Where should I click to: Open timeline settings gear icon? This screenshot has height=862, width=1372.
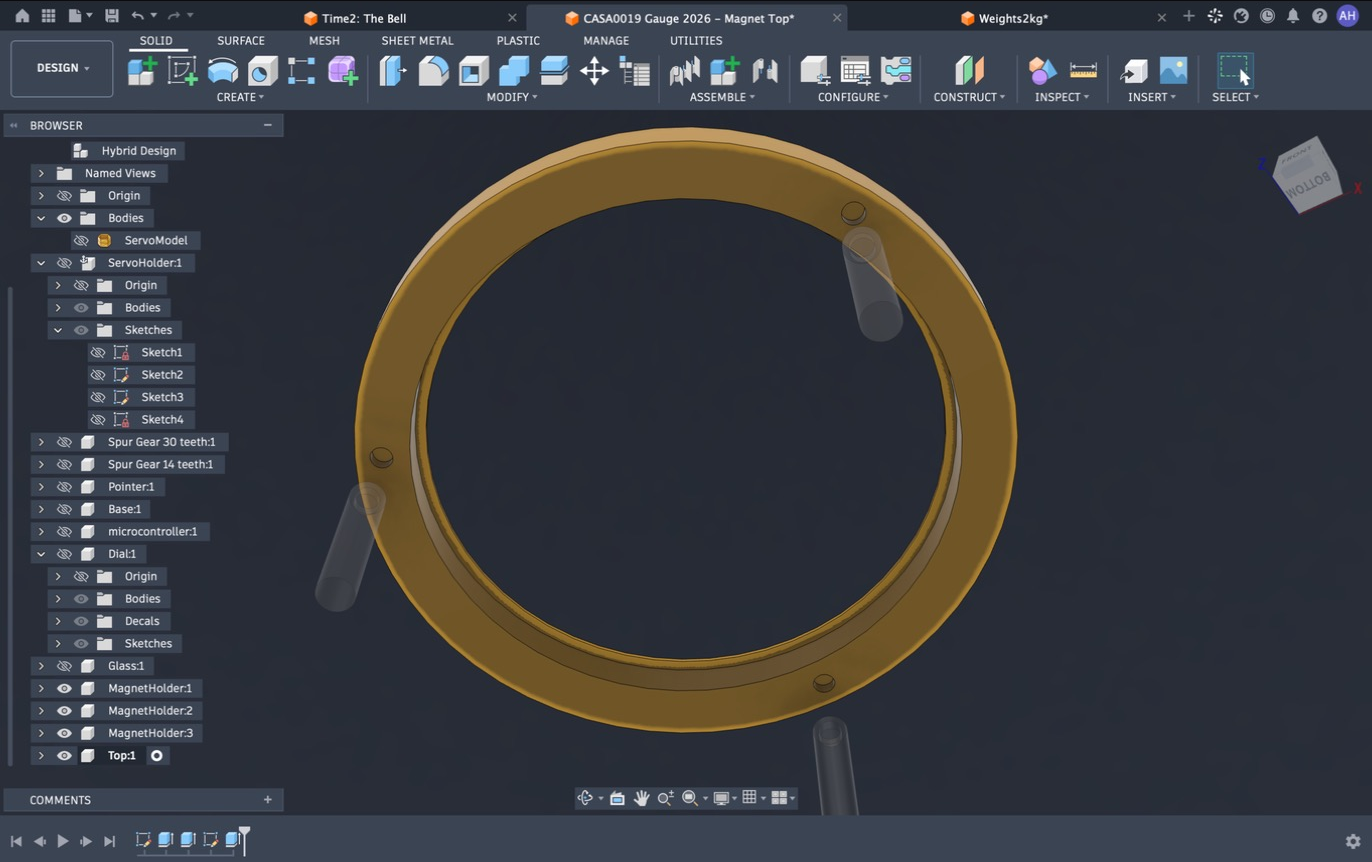tap(1353, 842)
